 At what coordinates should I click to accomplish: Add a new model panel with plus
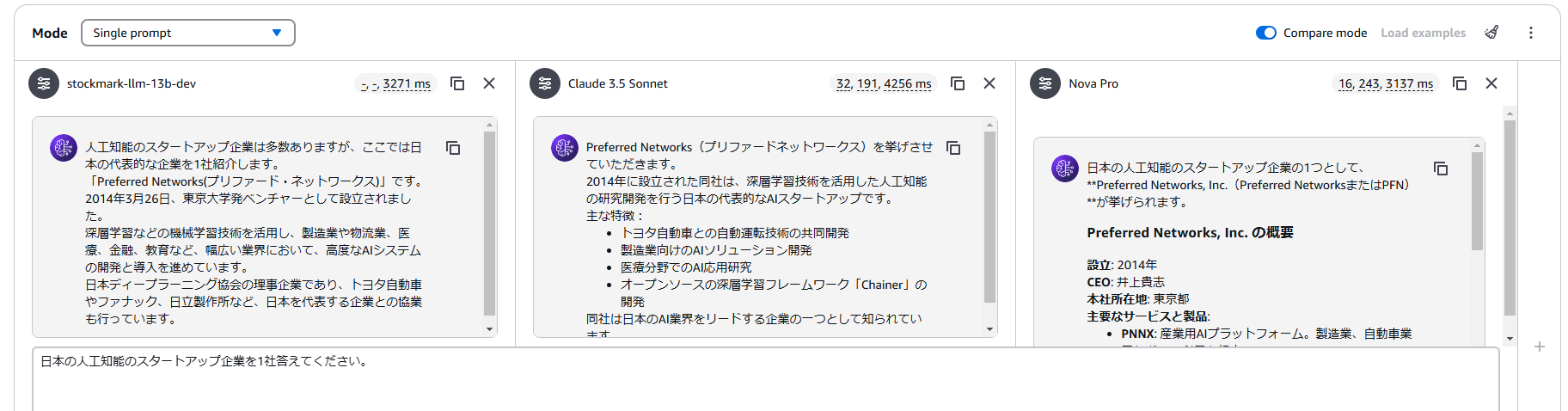(x=1540, y=347)
